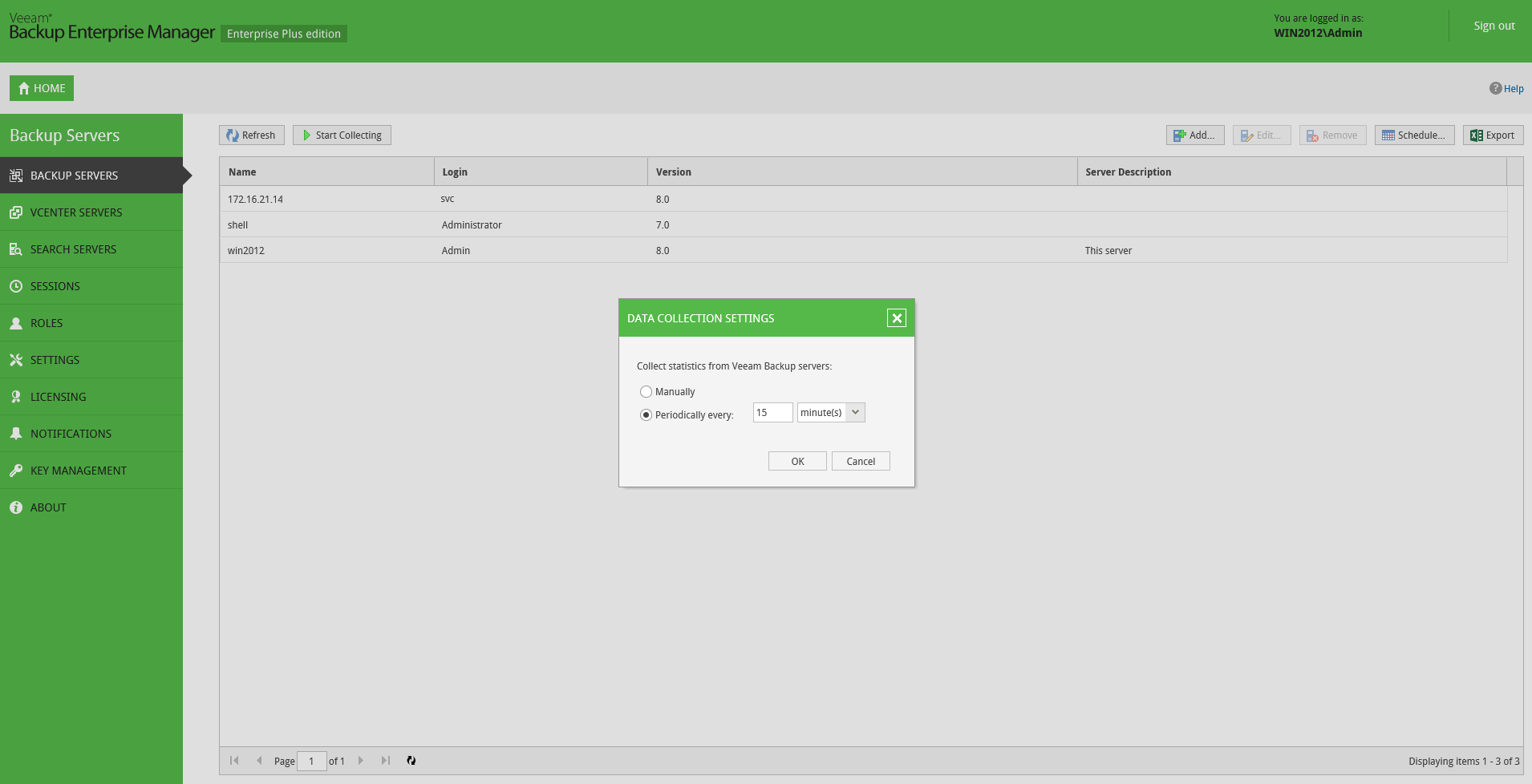Click the Remove toolbar button
The height and width of the screenshot is (784, 1532).
(1333, 135)
